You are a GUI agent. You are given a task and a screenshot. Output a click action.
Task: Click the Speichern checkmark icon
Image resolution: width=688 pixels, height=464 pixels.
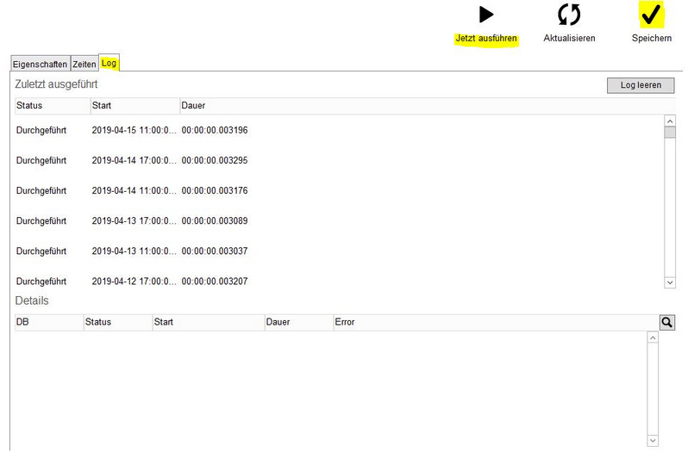[x=651, y=15]
